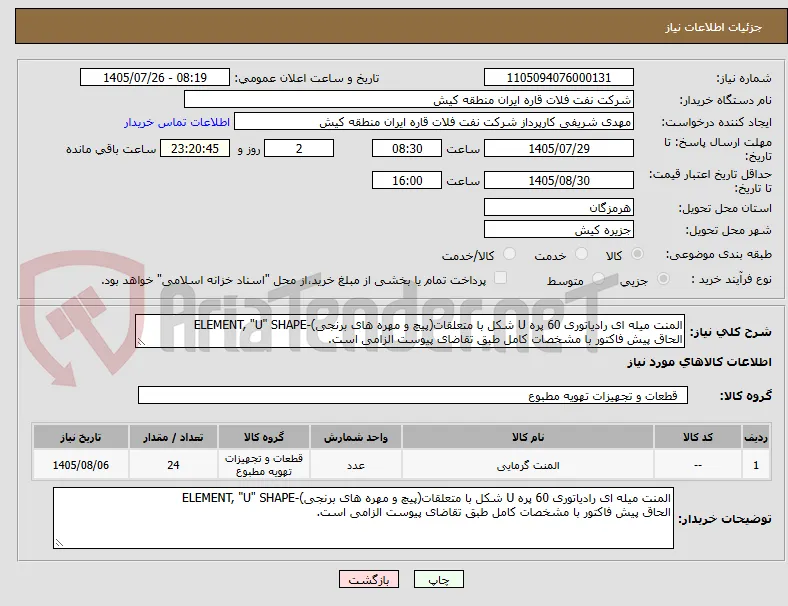Click the remaining days field showing 2
Screen dimensions: 788x606
[299, 148]
